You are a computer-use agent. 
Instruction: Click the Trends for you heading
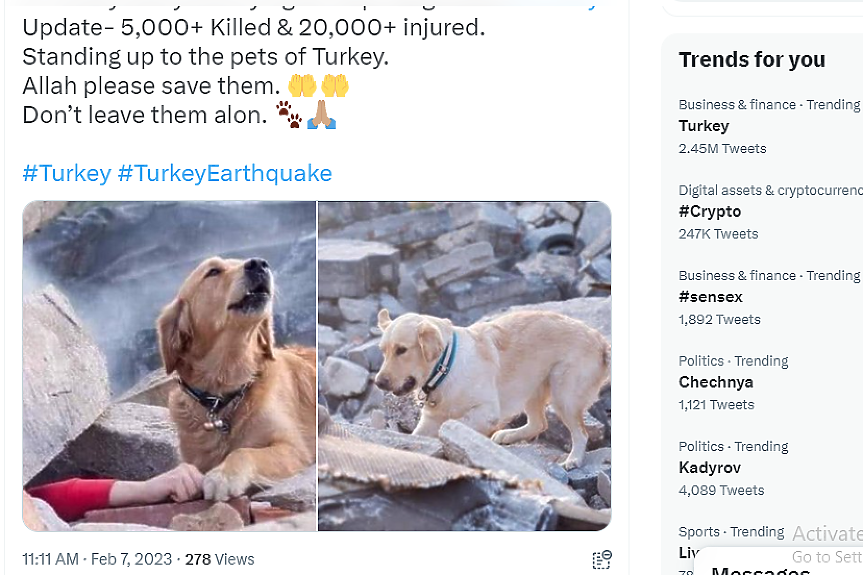(752, 60)
